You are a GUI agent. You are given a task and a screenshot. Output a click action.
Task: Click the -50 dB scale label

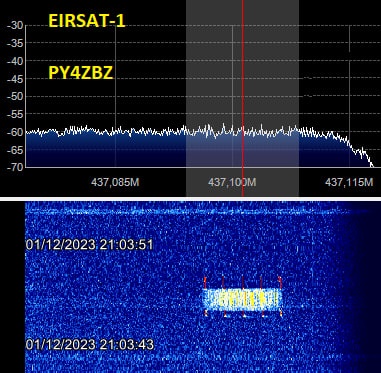click(15, 97)
